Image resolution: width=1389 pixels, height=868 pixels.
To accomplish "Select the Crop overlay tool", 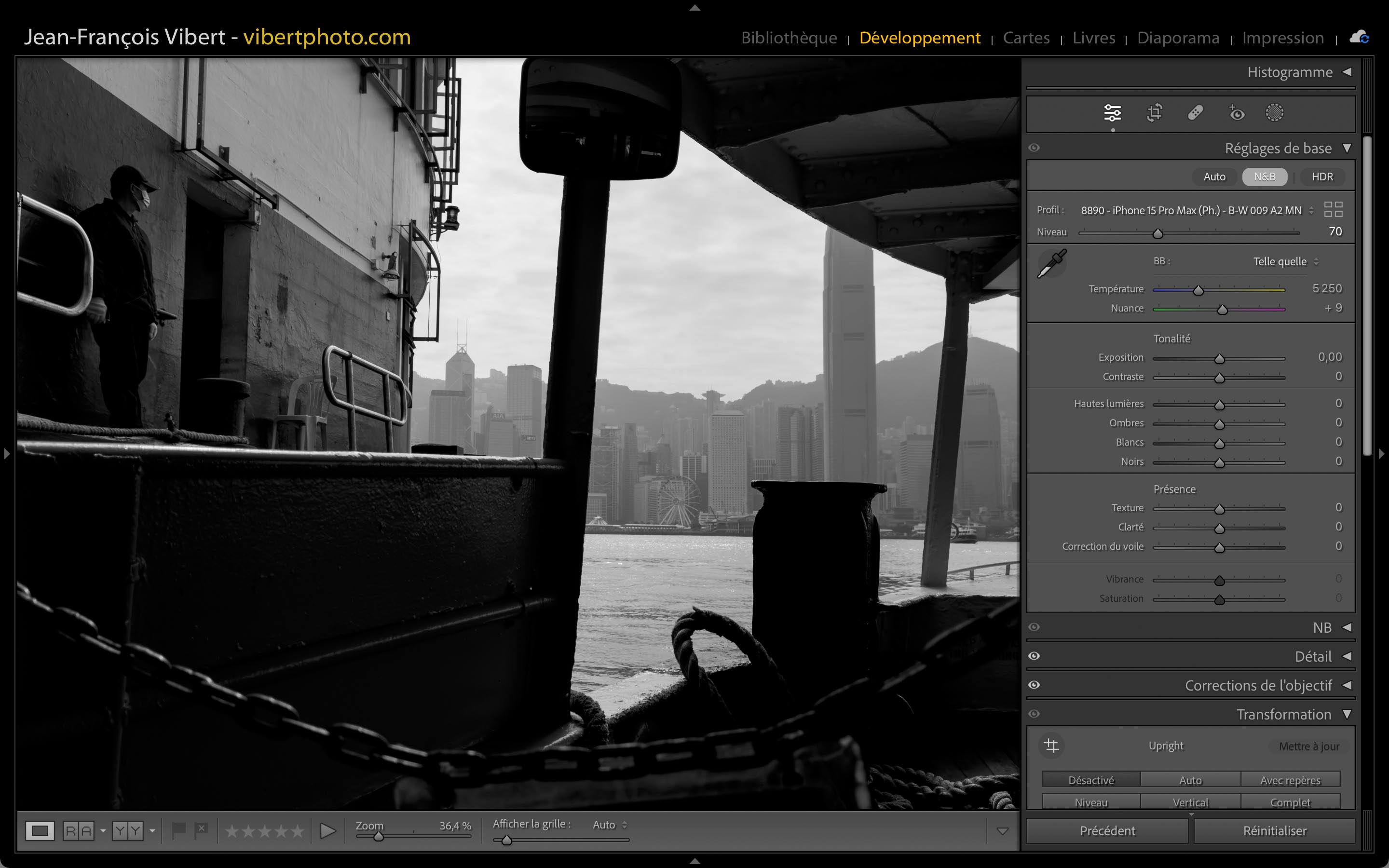I will (x=1154, y=112).
